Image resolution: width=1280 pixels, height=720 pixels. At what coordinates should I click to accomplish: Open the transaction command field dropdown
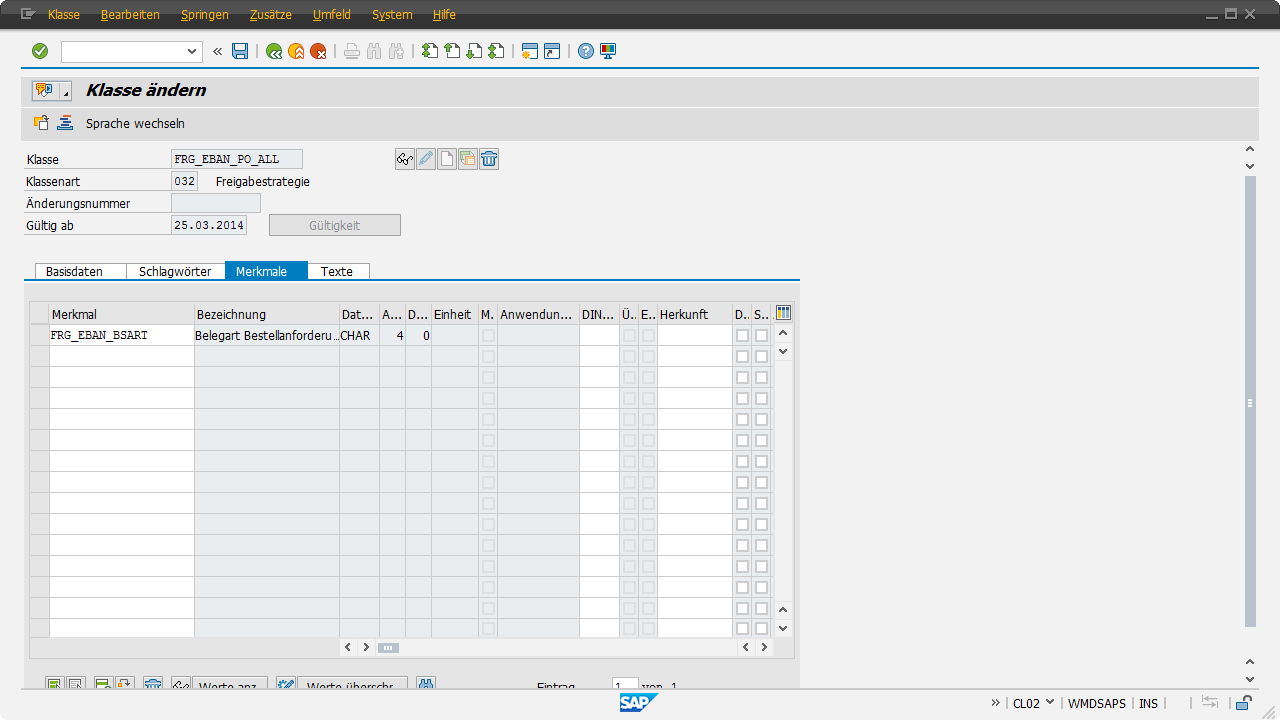193,51
